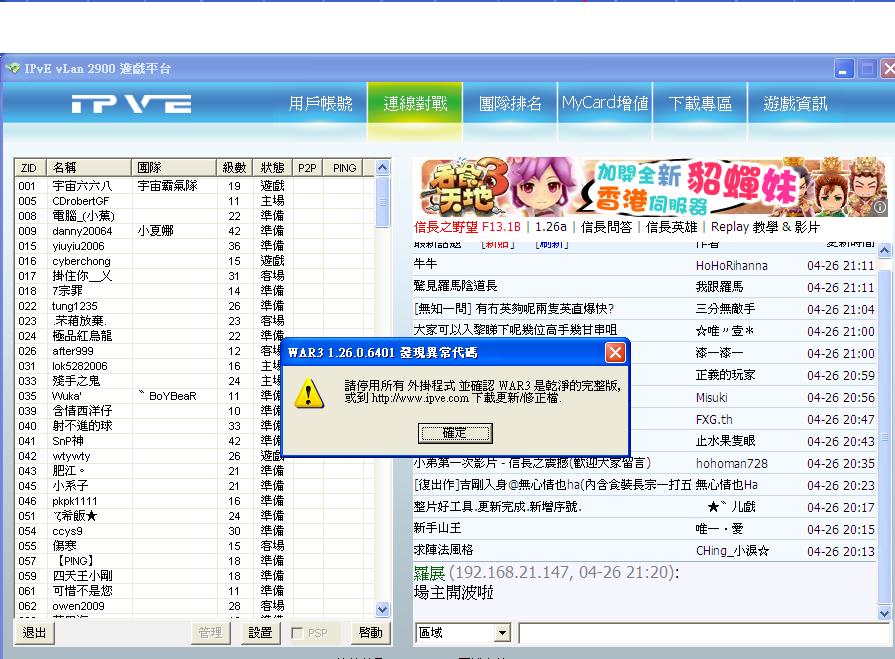Open the 信長之野望 F13.1B link
The height and width of the screenshot is (659, 895).
point(467,227)
